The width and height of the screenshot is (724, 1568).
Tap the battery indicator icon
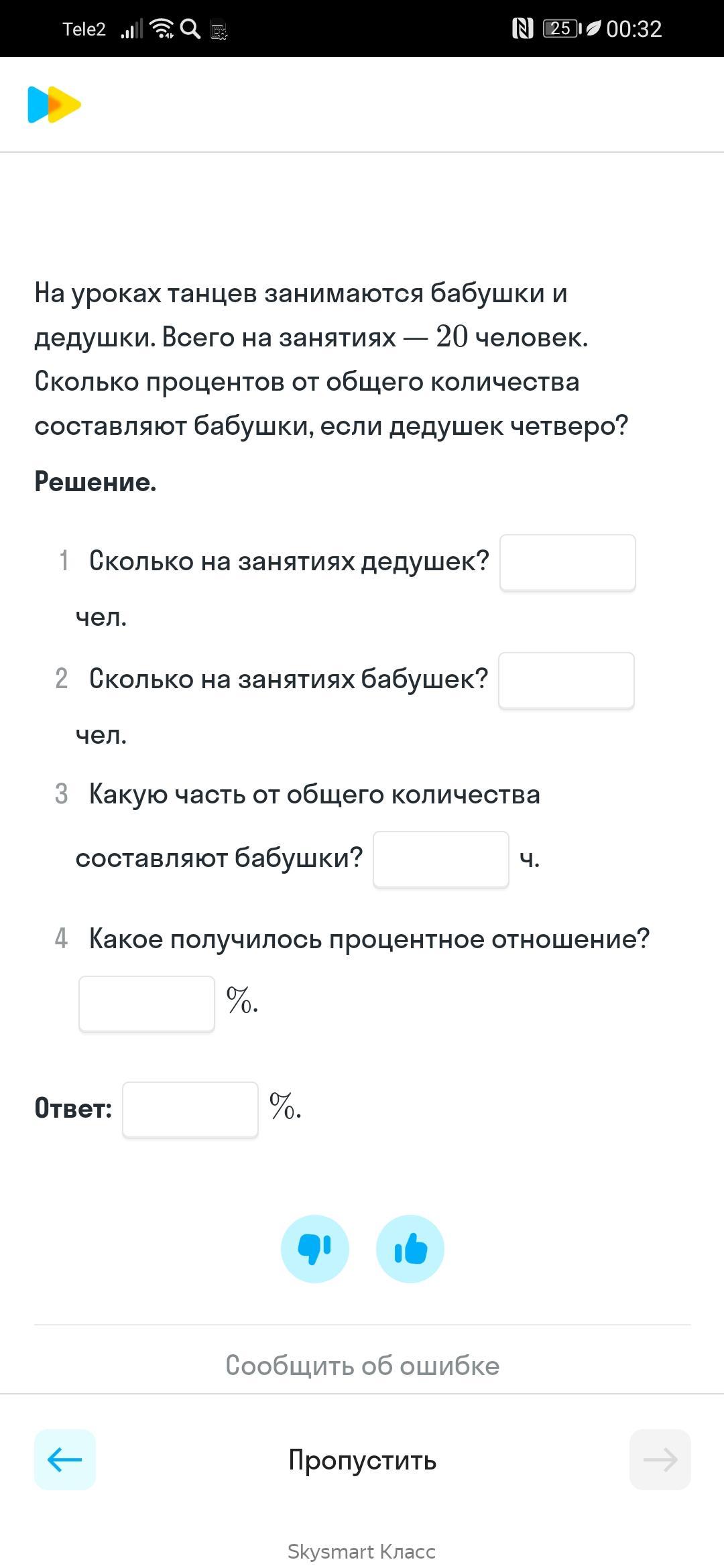(562, 29)
